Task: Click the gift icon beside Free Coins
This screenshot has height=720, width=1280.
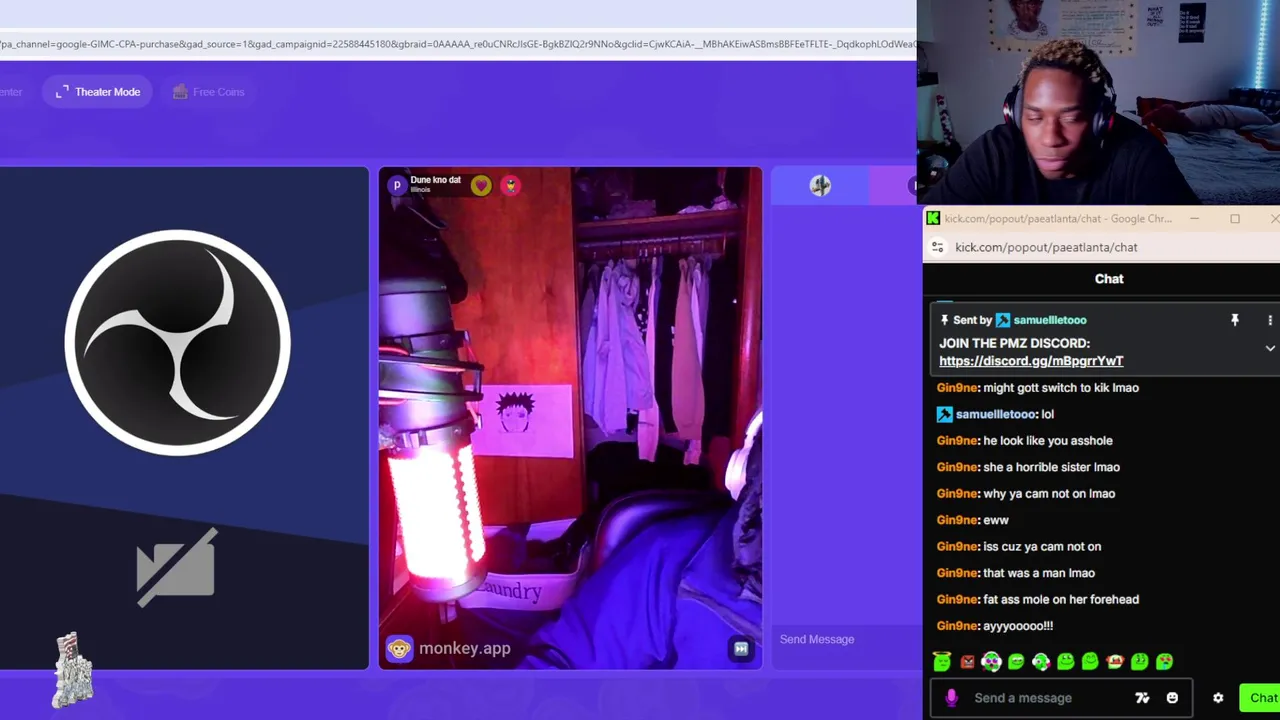Action: pos(180,92)
